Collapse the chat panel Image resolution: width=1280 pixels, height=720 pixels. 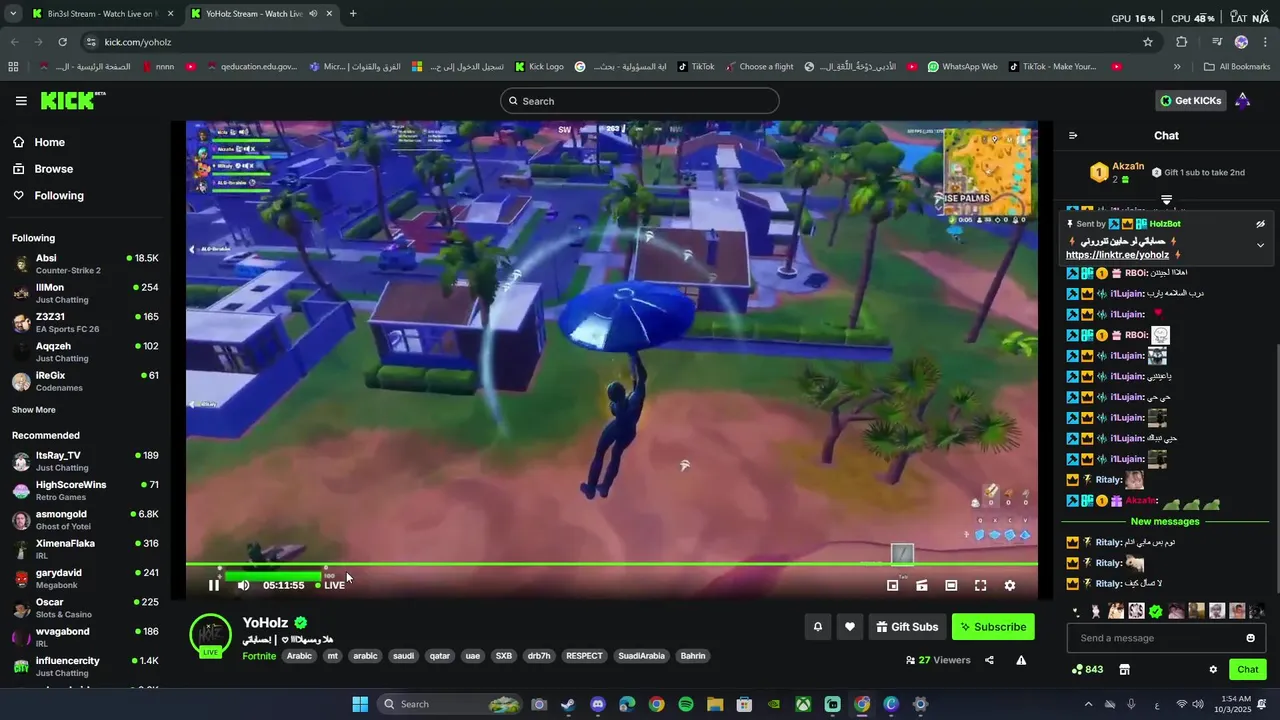pyautogui.click(x=1073, y=136)
